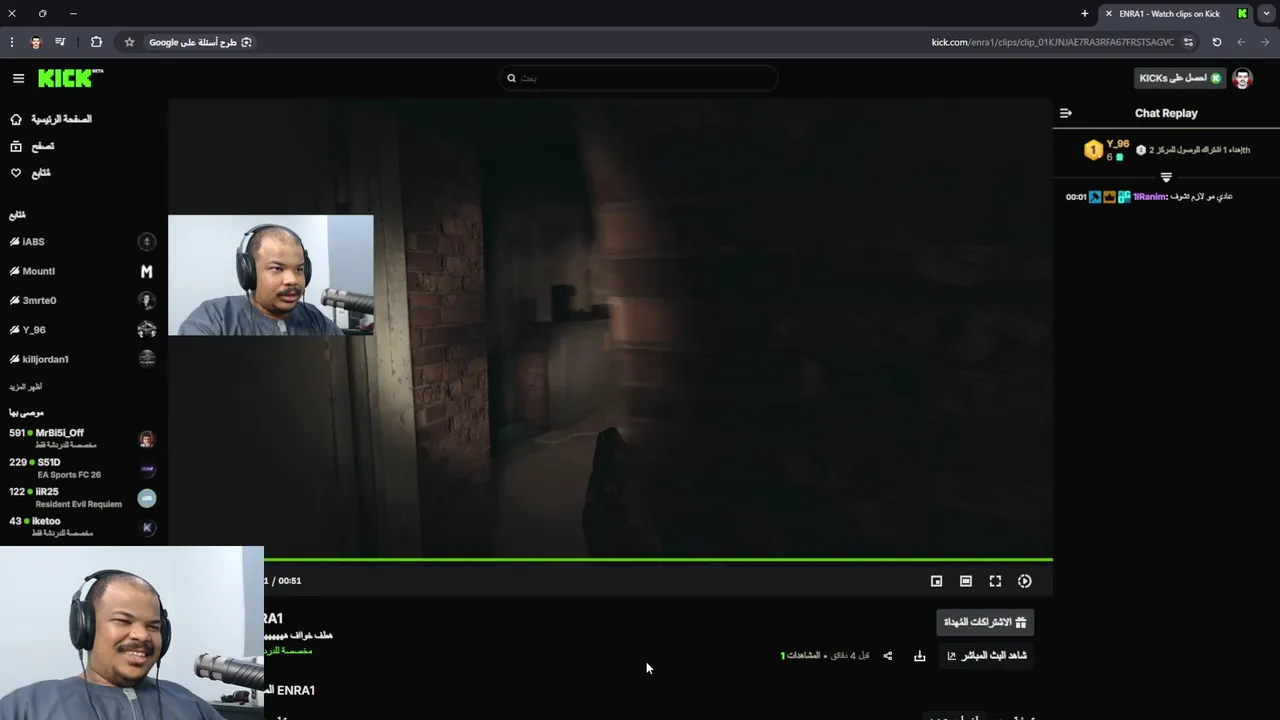Open recommended channel iiR25
The height and width of the screenshot is (720, 1280).
82,498
